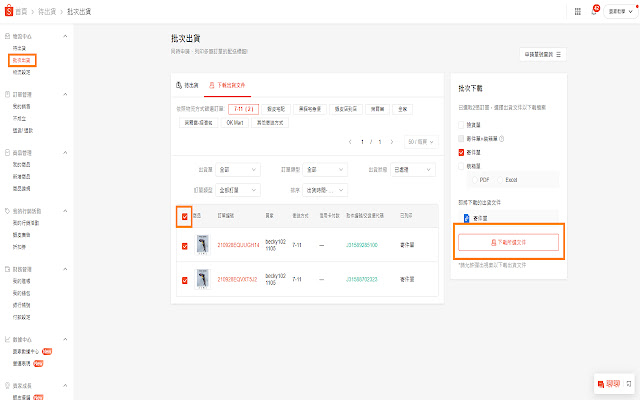
Task: Check the second (greyed) document checkbox
Action: coord(461,139)
